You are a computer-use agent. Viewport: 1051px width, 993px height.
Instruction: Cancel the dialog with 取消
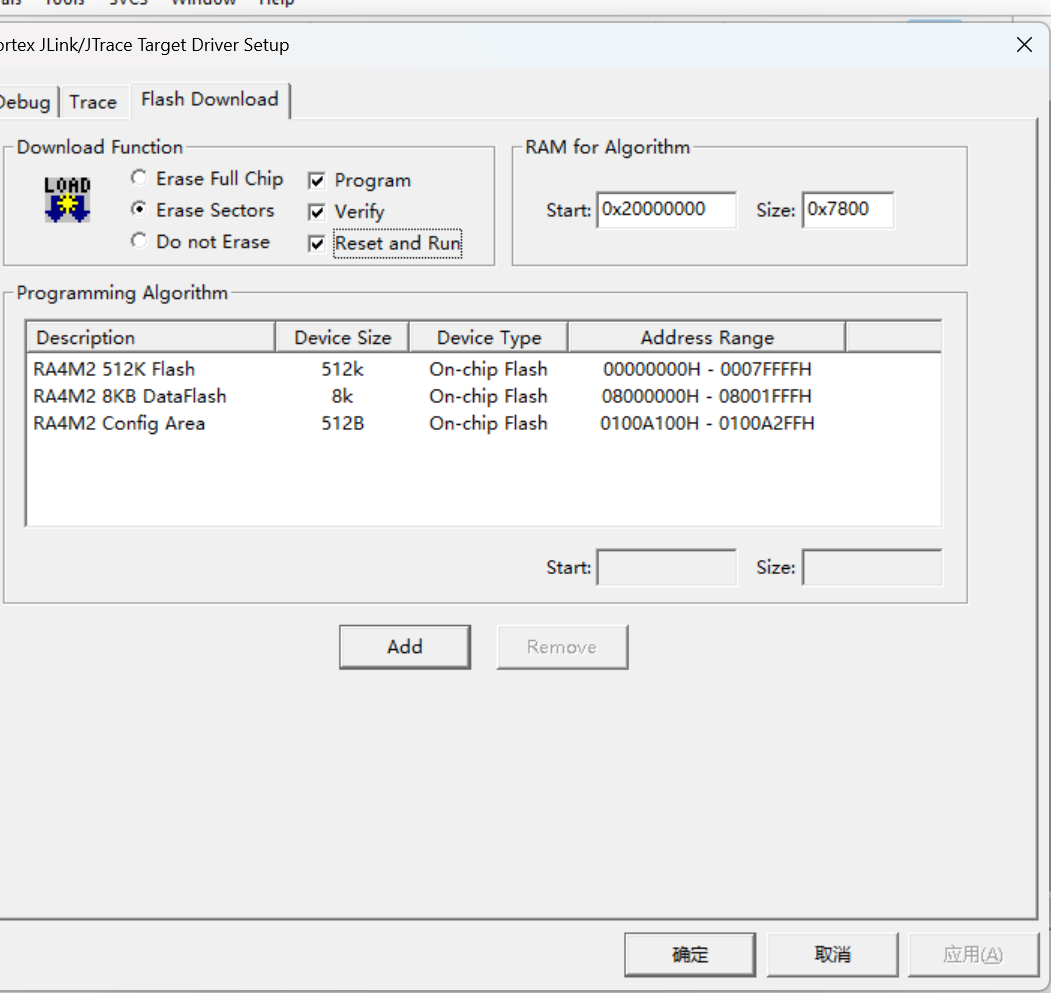click(832, 954)
